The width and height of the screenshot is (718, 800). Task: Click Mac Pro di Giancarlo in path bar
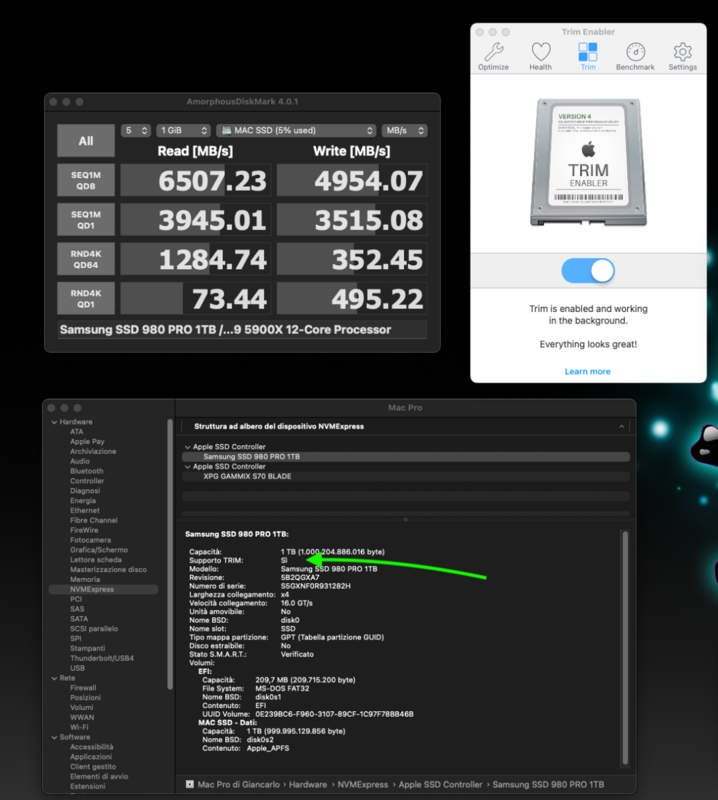(x=238, y=785)
